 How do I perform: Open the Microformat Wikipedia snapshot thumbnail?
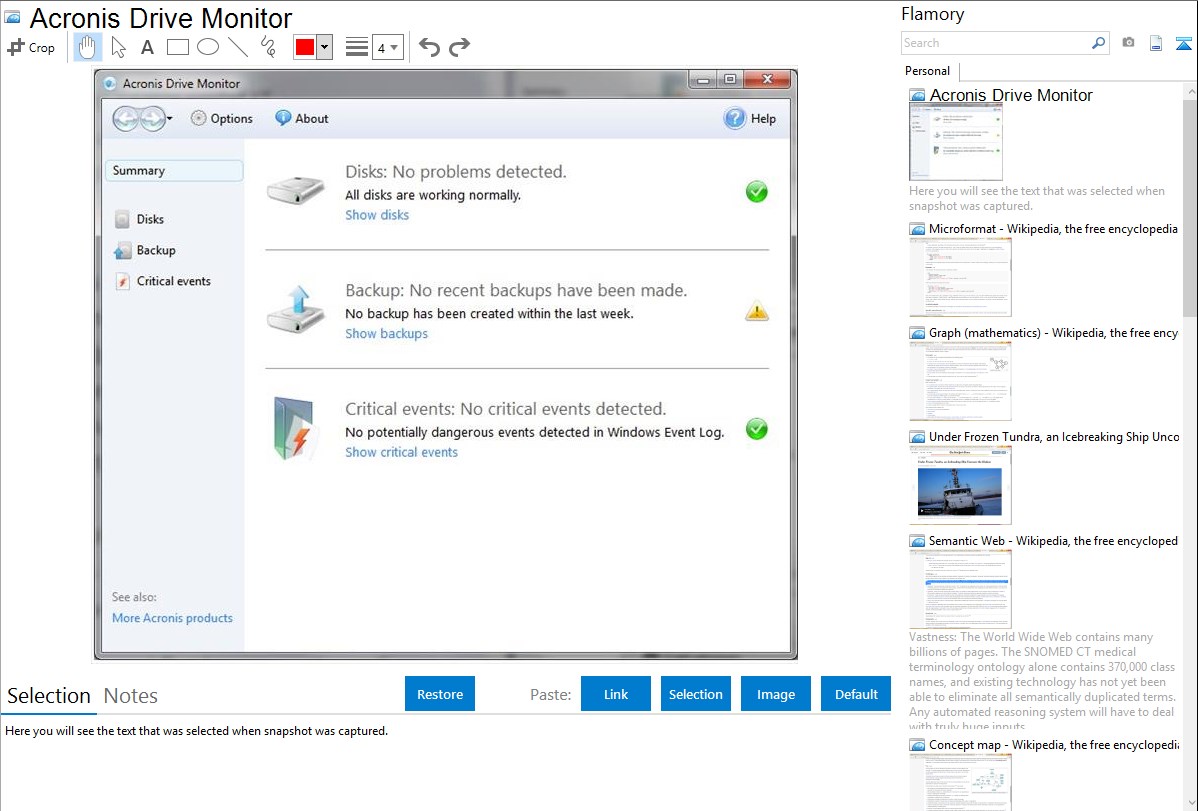tap(960, 277)
